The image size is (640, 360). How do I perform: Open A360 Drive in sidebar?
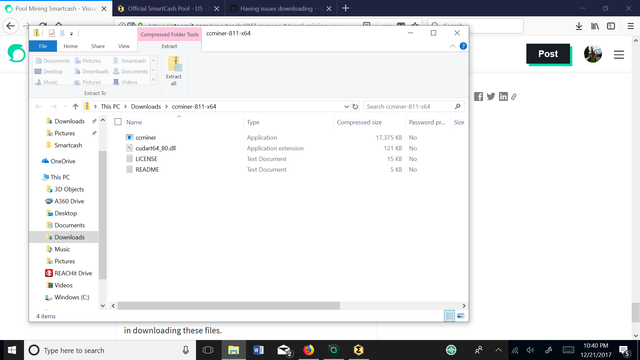tap(69, 201)
